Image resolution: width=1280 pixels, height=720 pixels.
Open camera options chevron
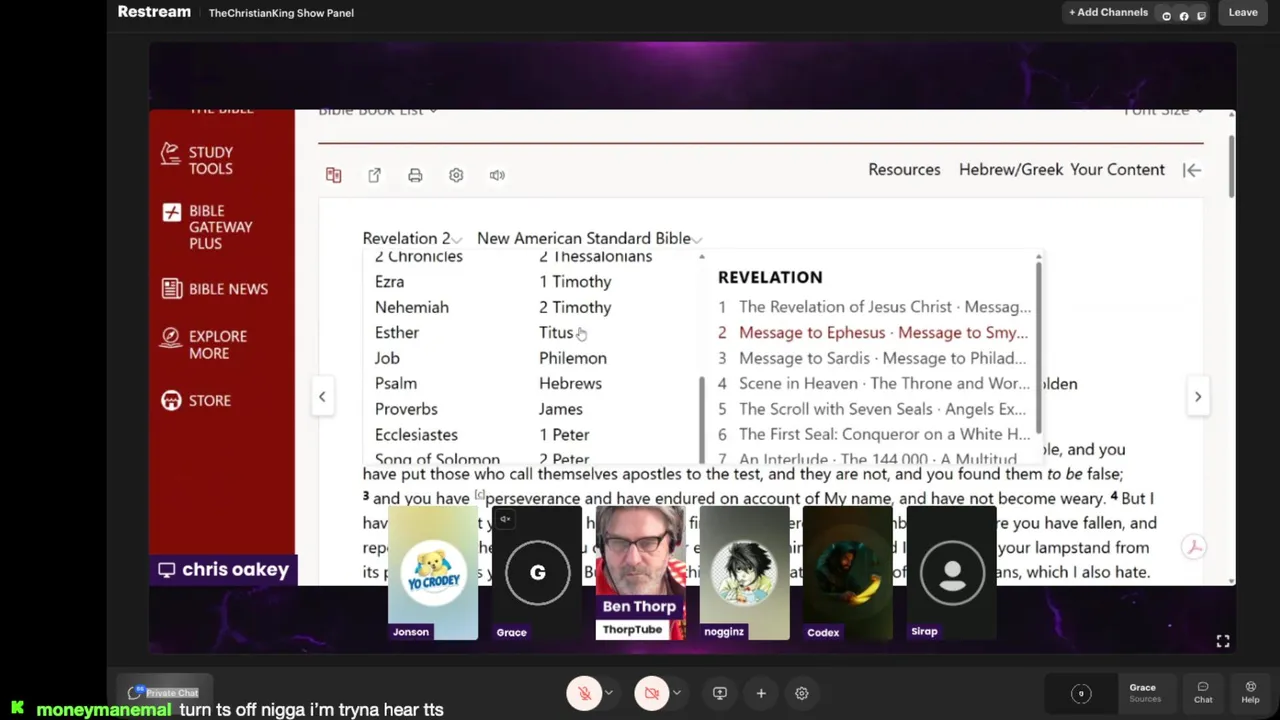click(x=676, y=693)
